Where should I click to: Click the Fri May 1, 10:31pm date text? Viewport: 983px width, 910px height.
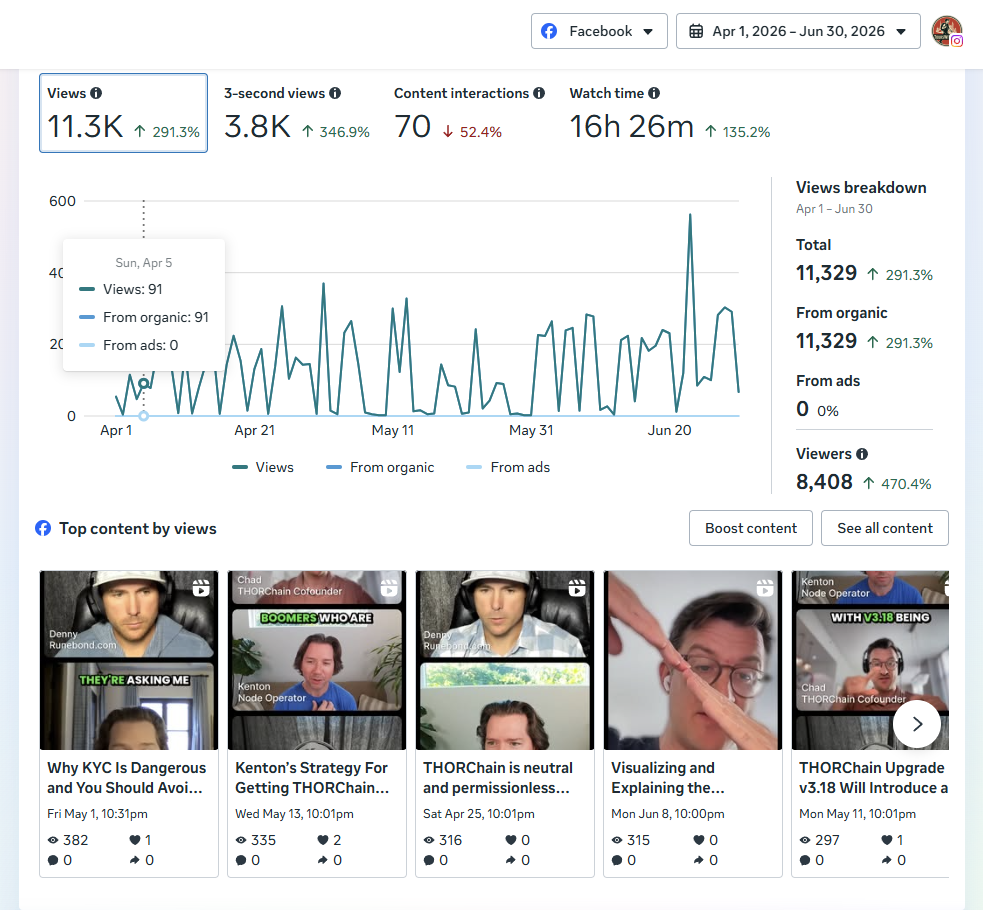[97, 813]
